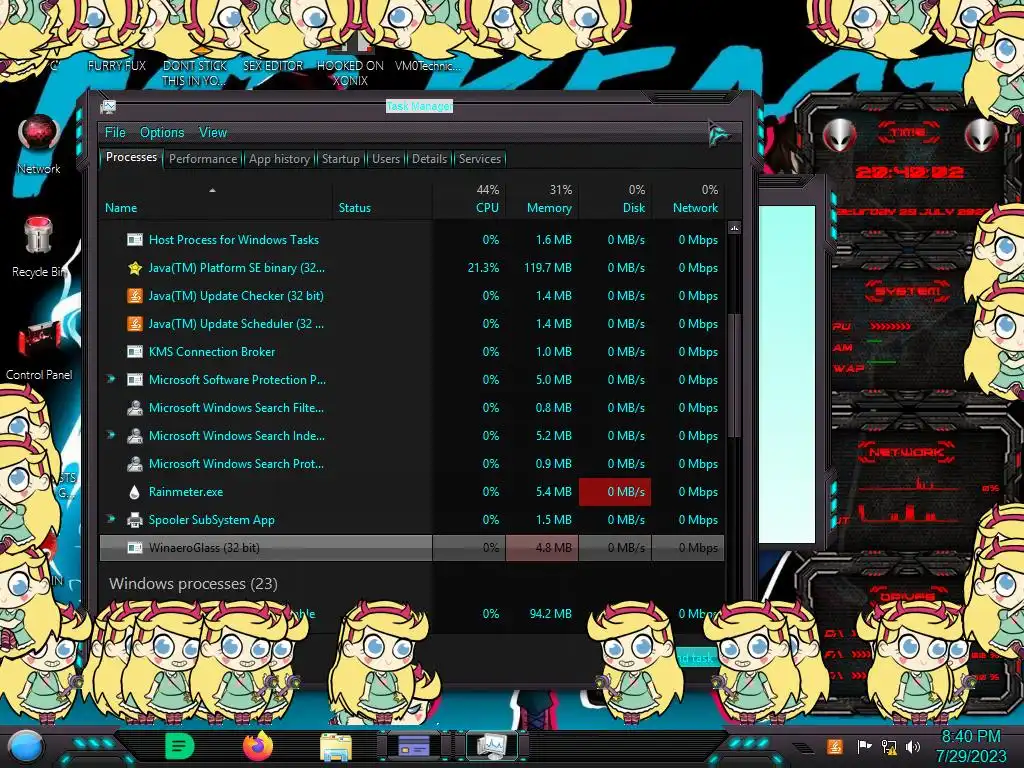
Task: Click the Host Process for Windows Tasks icon
Action: (135, 240)
